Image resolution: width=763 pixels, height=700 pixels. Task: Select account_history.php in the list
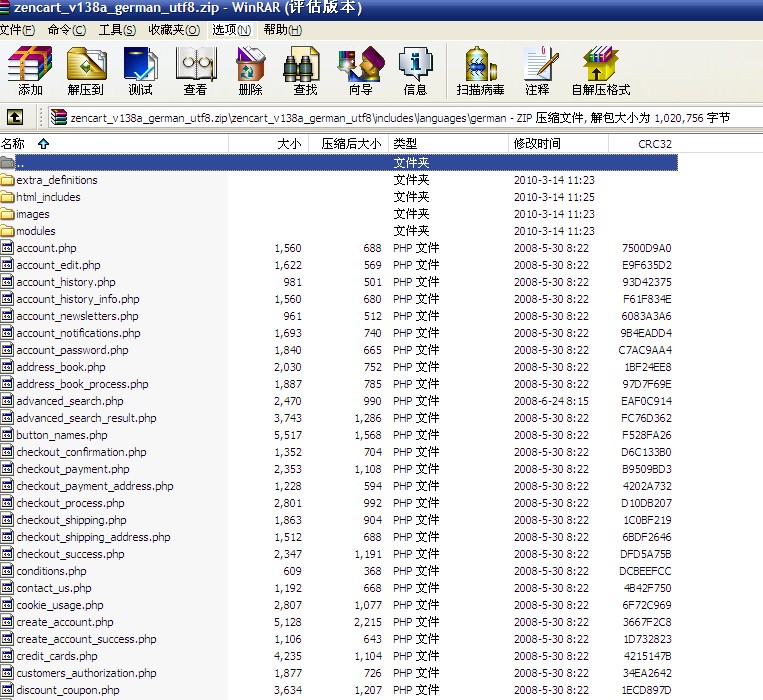(66, 282)
